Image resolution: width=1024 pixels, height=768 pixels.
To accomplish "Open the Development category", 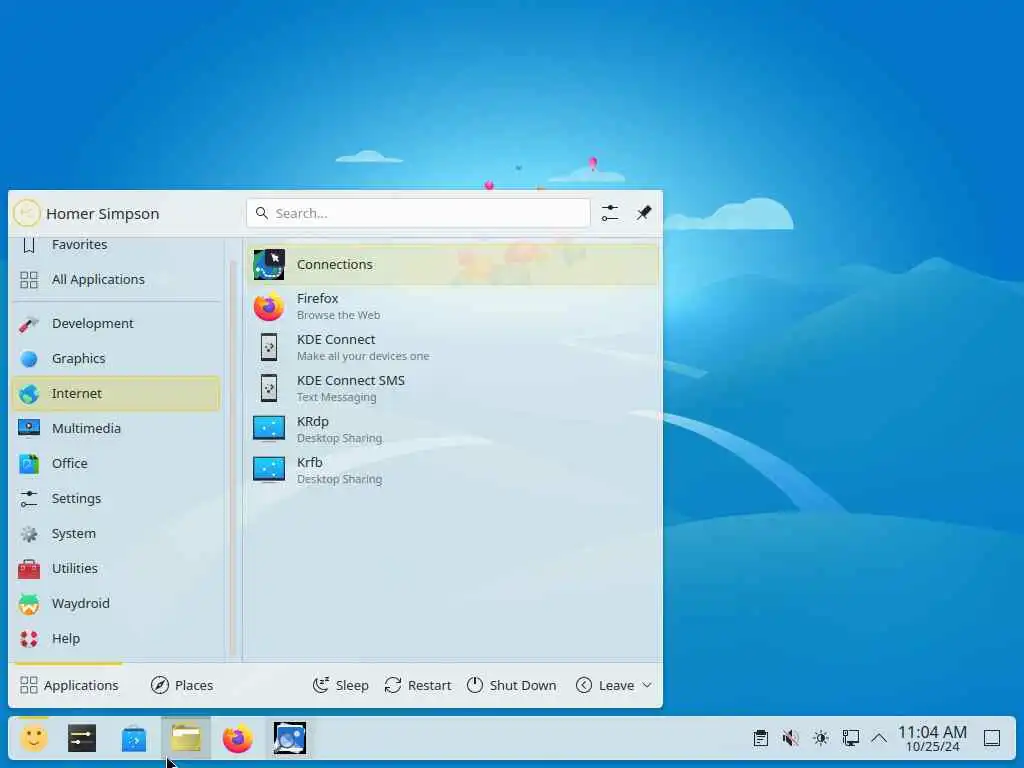I will (x=116, y=323).
